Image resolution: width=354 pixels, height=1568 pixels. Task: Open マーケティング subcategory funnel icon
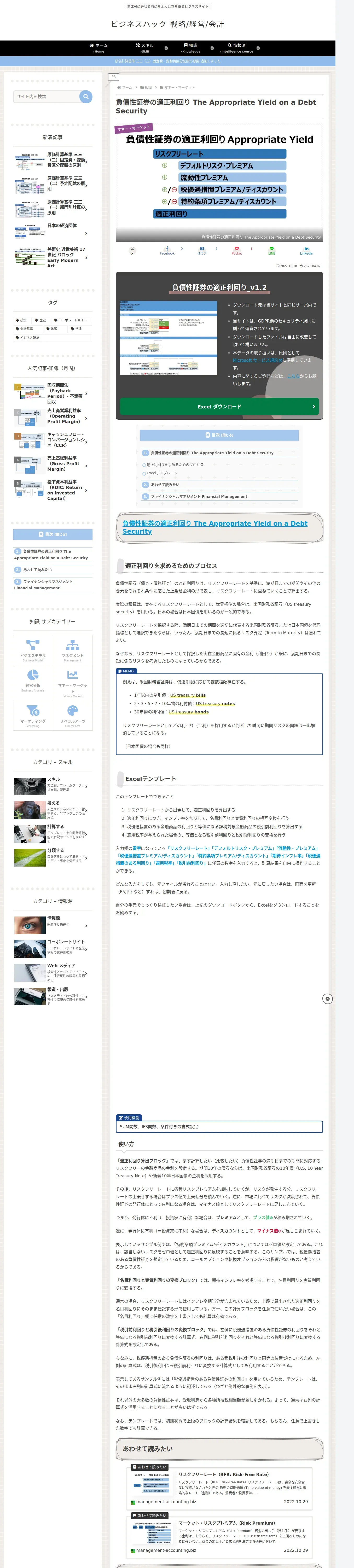point(33,710)
